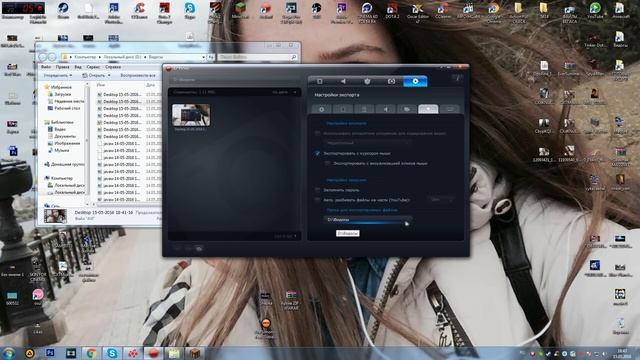Open Skype from the taskbar

[112, 353]
